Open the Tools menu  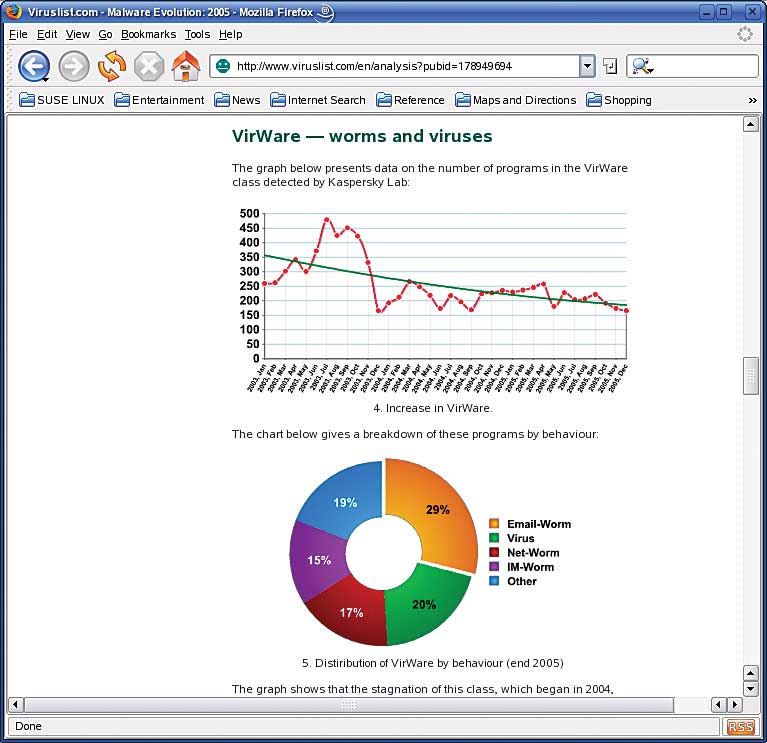coord(197,34)
